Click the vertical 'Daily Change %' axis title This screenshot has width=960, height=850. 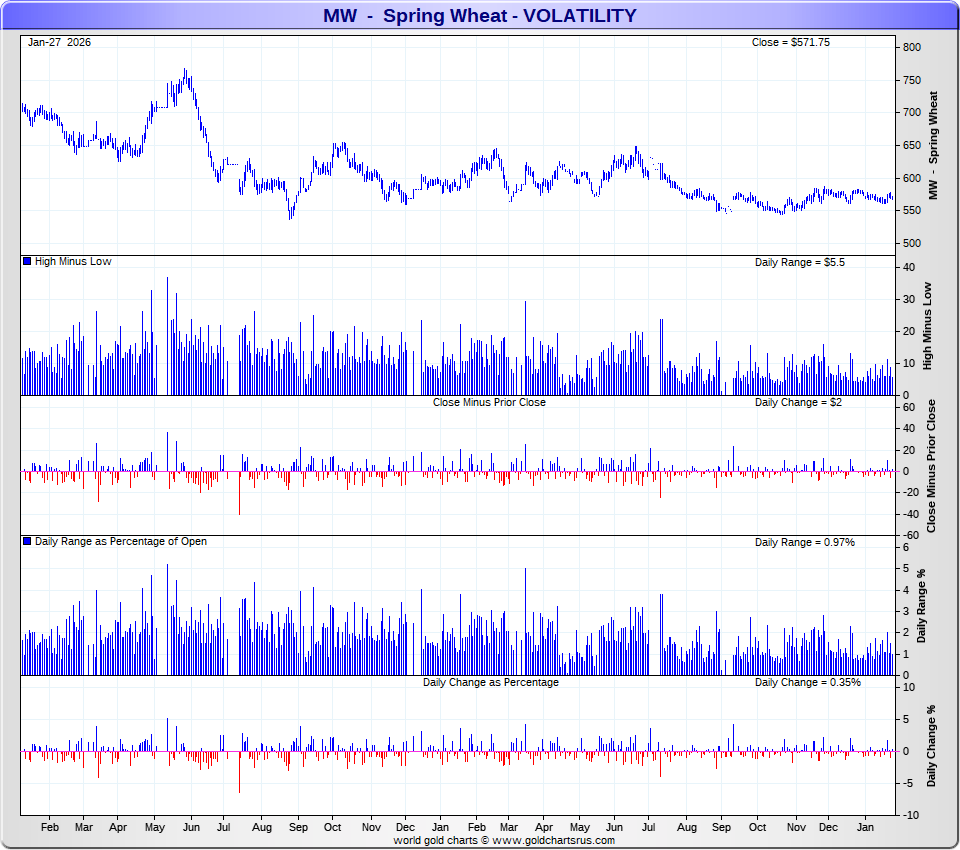click(931, 747)
